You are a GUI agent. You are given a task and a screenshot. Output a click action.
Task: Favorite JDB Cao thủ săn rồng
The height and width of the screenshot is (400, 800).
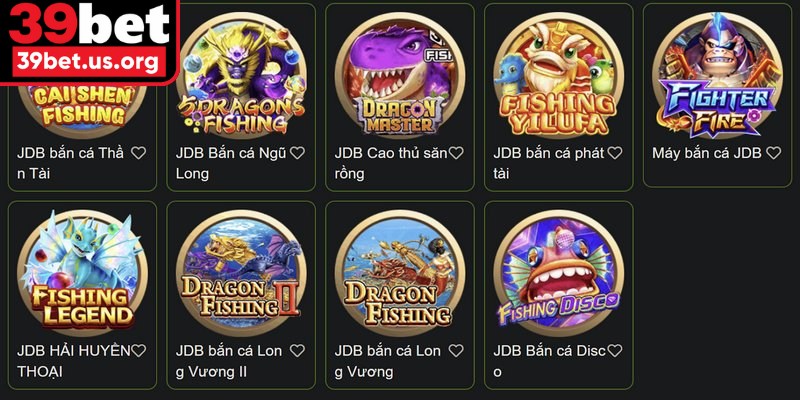[456, 153]
